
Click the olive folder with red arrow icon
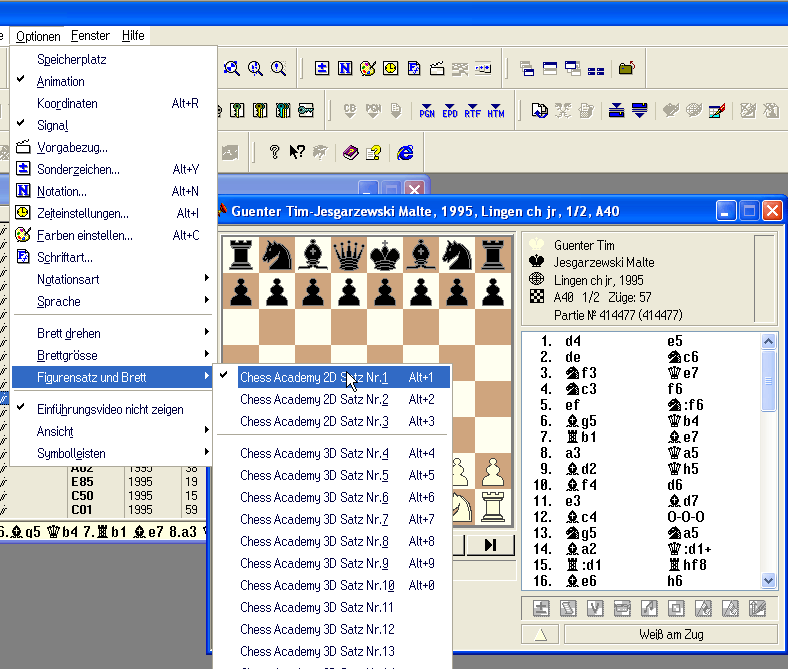[x=627, y=68]
